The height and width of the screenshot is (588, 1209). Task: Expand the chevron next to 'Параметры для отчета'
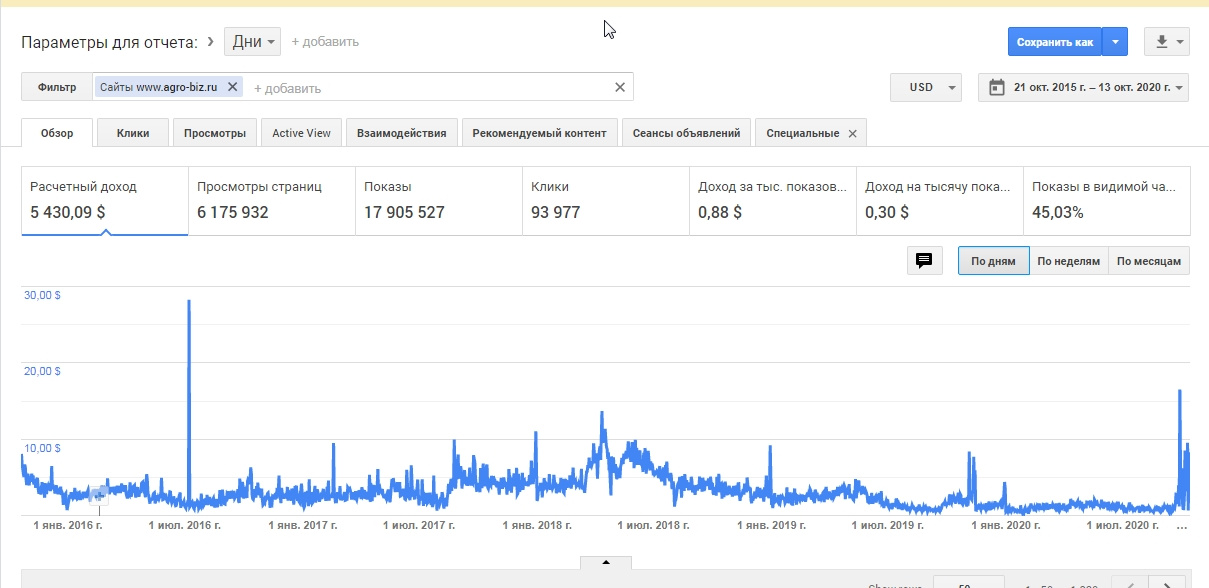210,42
